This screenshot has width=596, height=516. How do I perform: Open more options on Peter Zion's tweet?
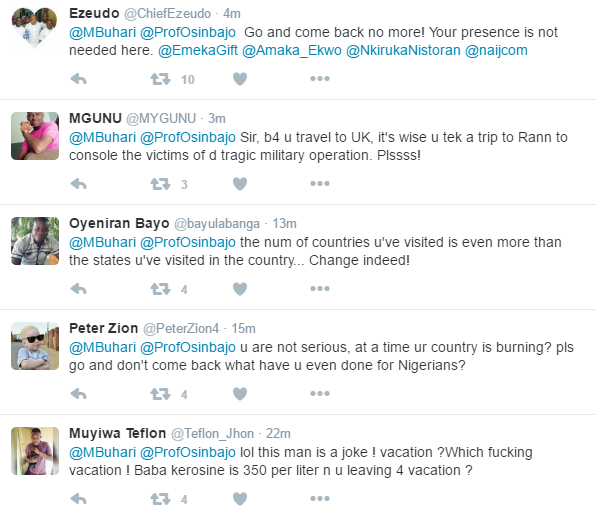(x=320, y=394)
